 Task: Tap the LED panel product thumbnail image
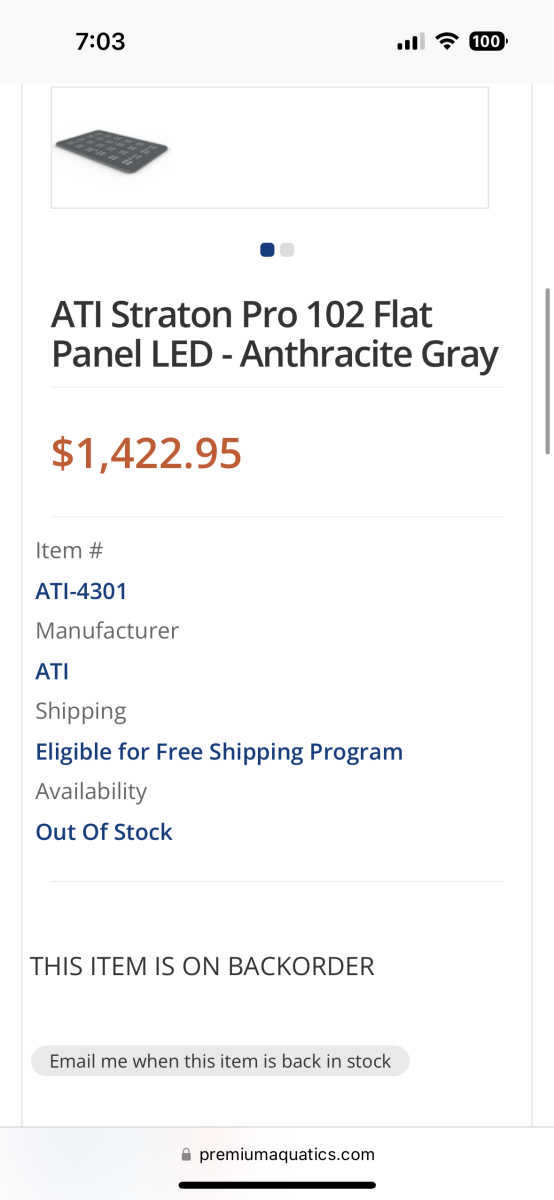tap(113, 147)
